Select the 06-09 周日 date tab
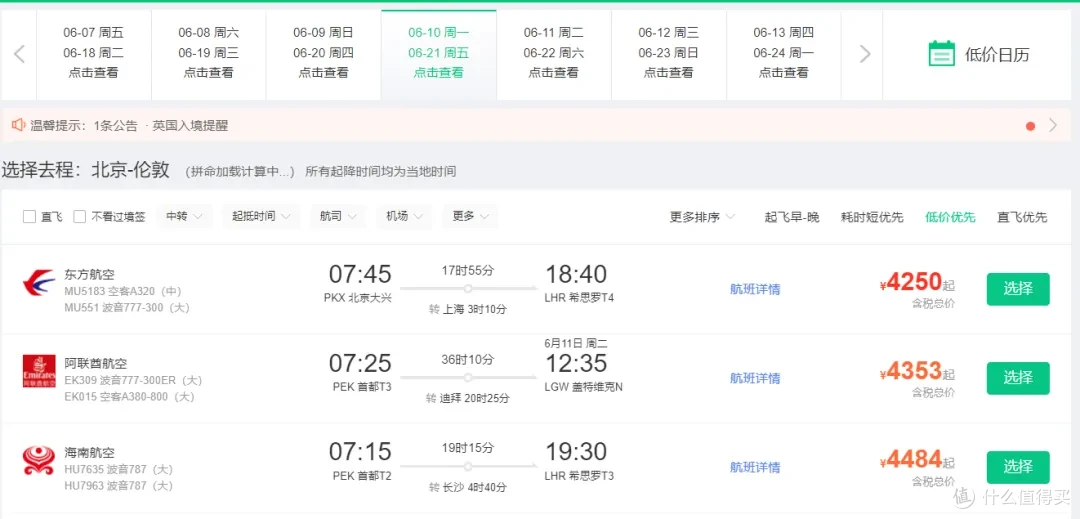 tap(324, 54)
